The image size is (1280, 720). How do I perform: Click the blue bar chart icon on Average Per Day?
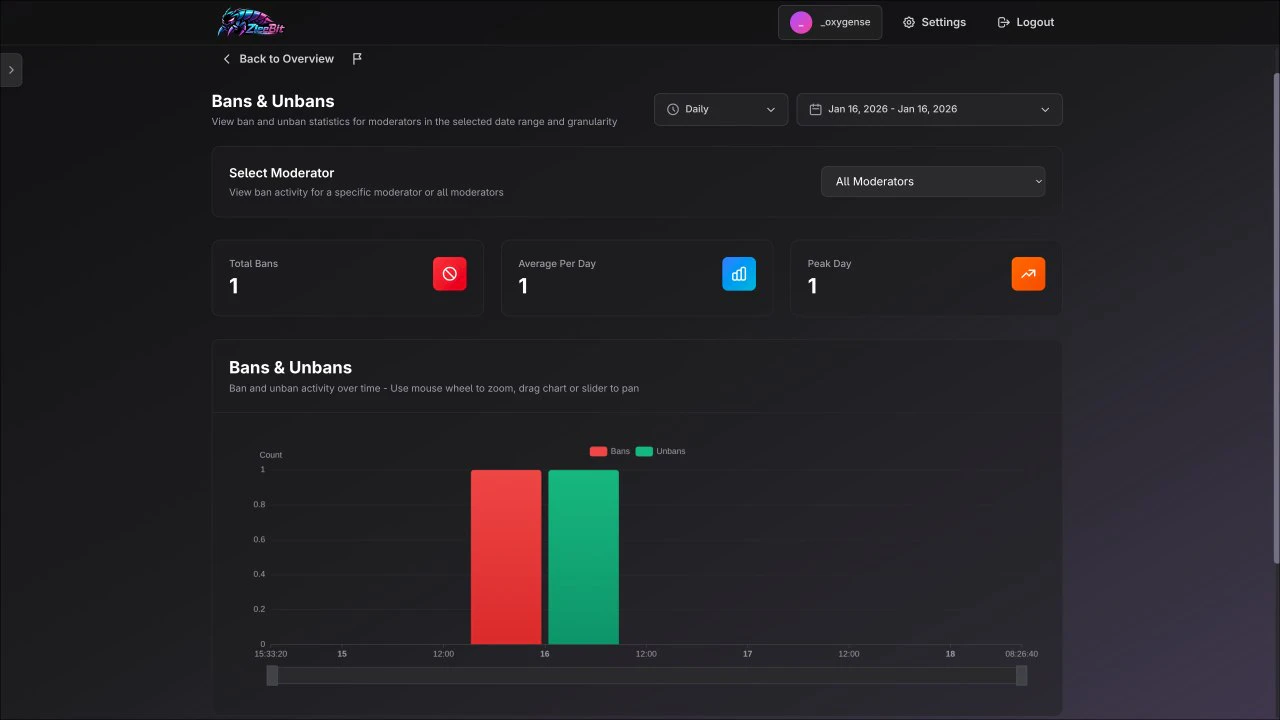738,273
